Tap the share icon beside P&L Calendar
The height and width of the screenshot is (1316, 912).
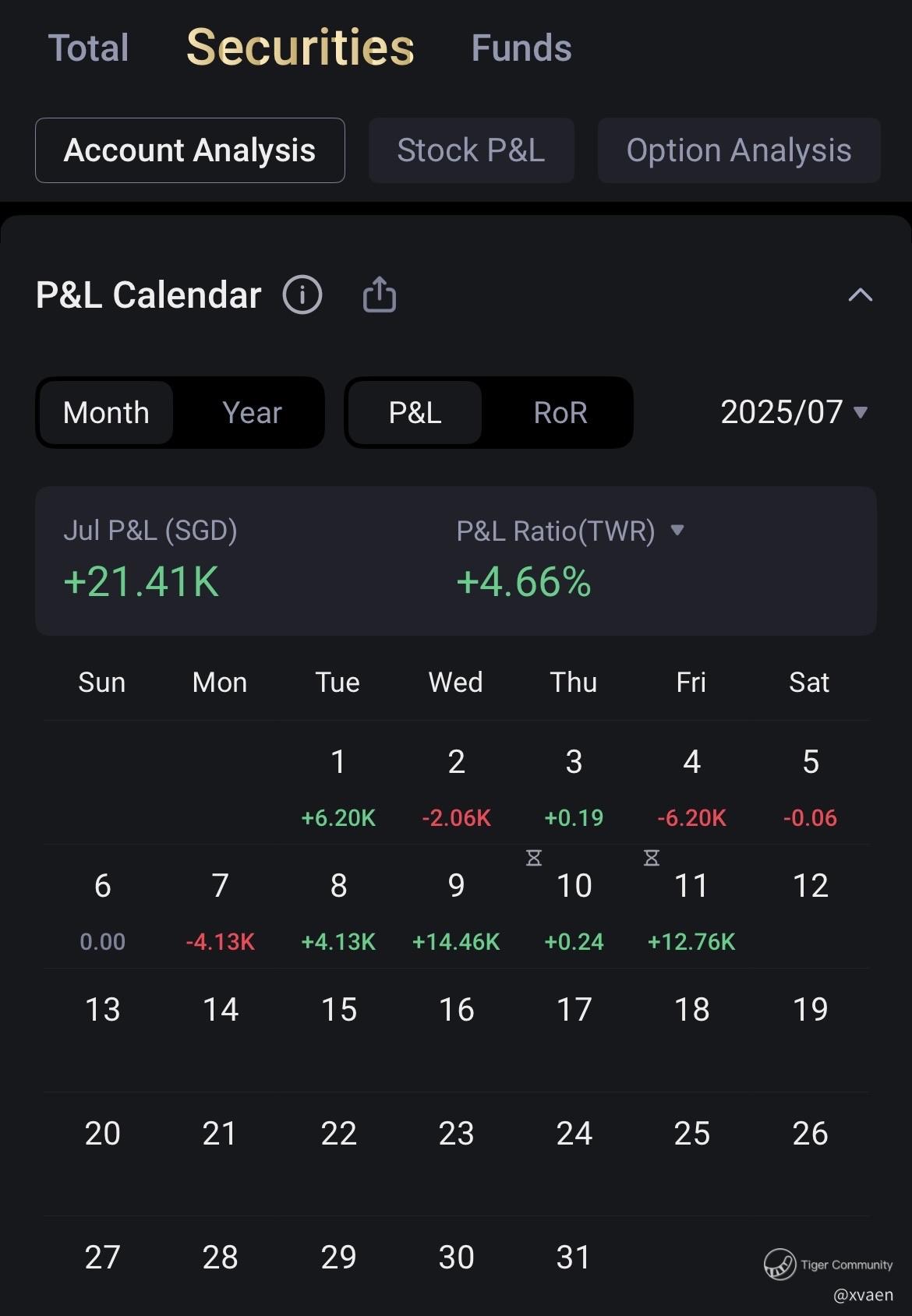(x=380, y=295)
